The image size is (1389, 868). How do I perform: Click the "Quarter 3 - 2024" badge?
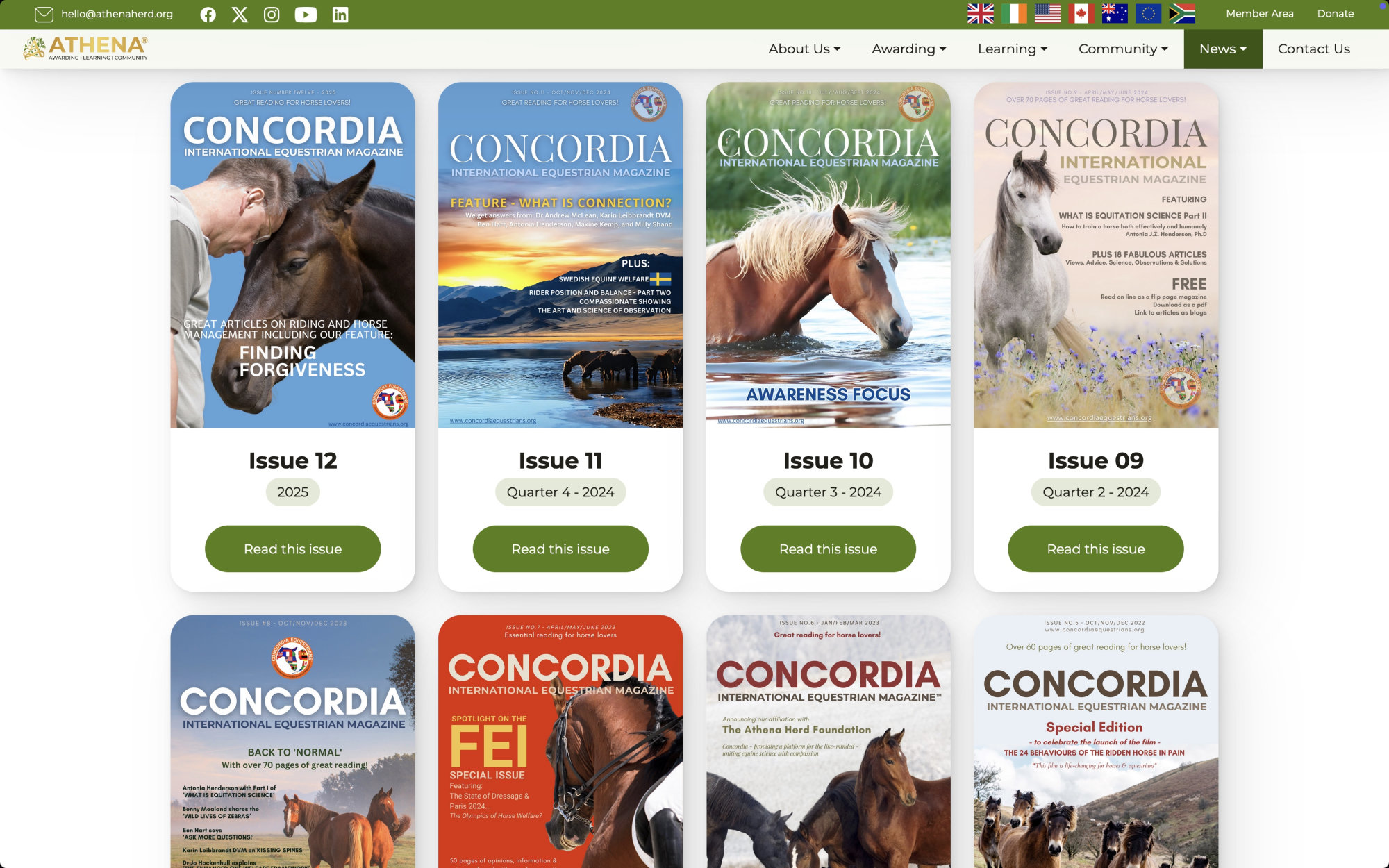click(x=828, y=492)
